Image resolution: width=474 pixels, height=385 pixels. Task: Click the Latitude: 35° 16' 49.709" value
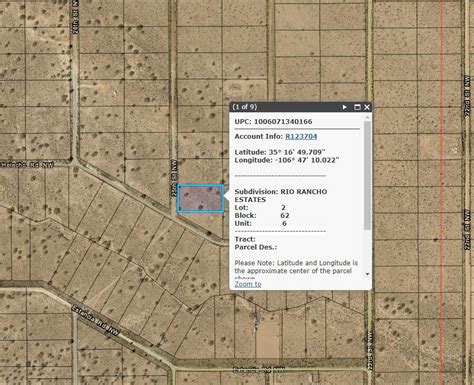pos(280,152)
